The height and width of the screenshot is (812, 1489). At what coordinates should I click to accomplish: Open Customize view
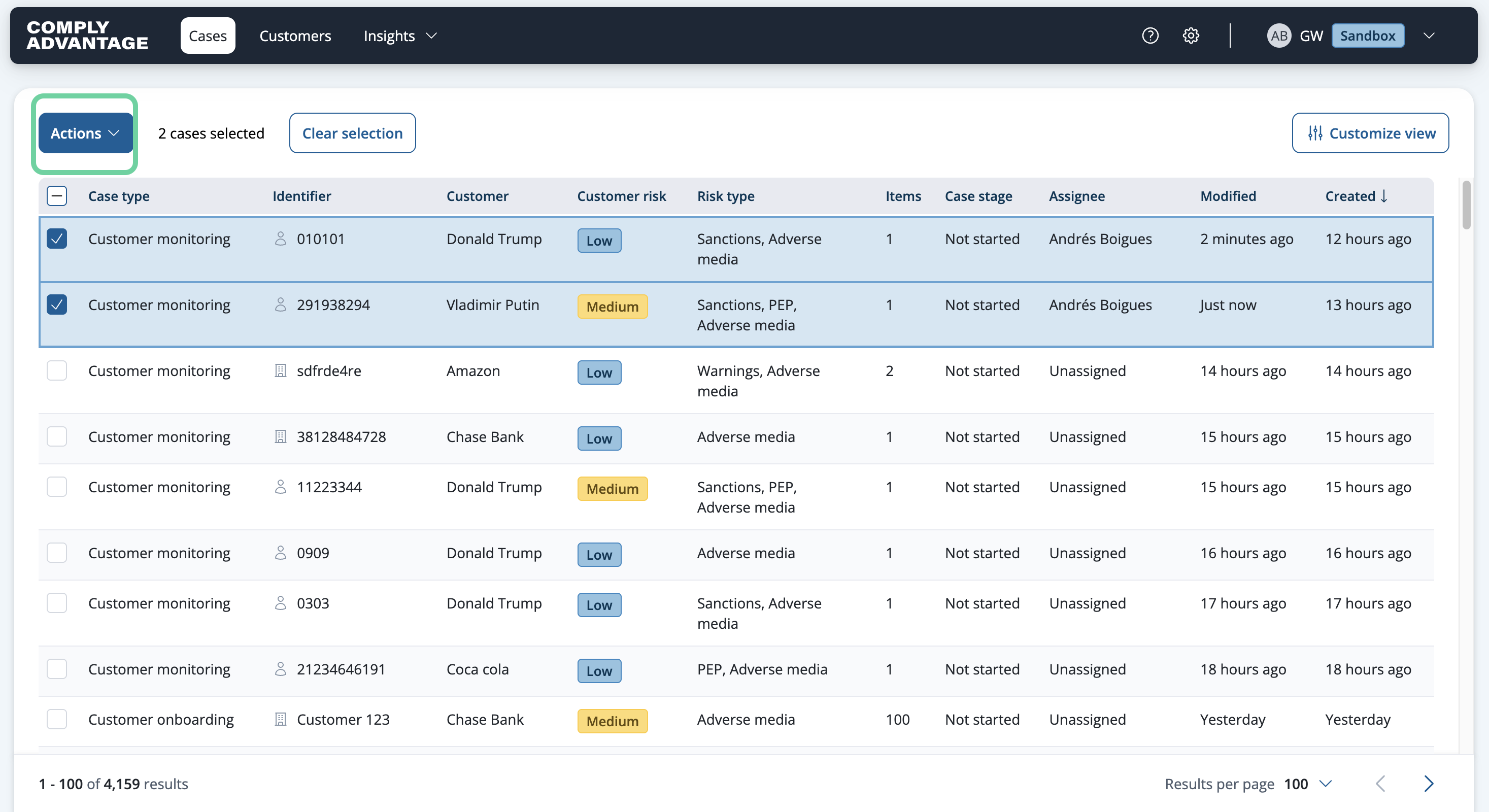click(x=1371, y=133)
